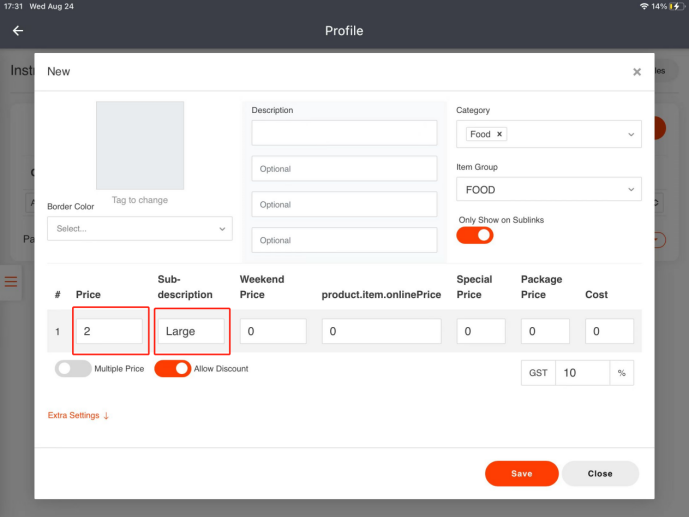
Task: Select the GST percentage input field
Action: (x=582, y=373)
